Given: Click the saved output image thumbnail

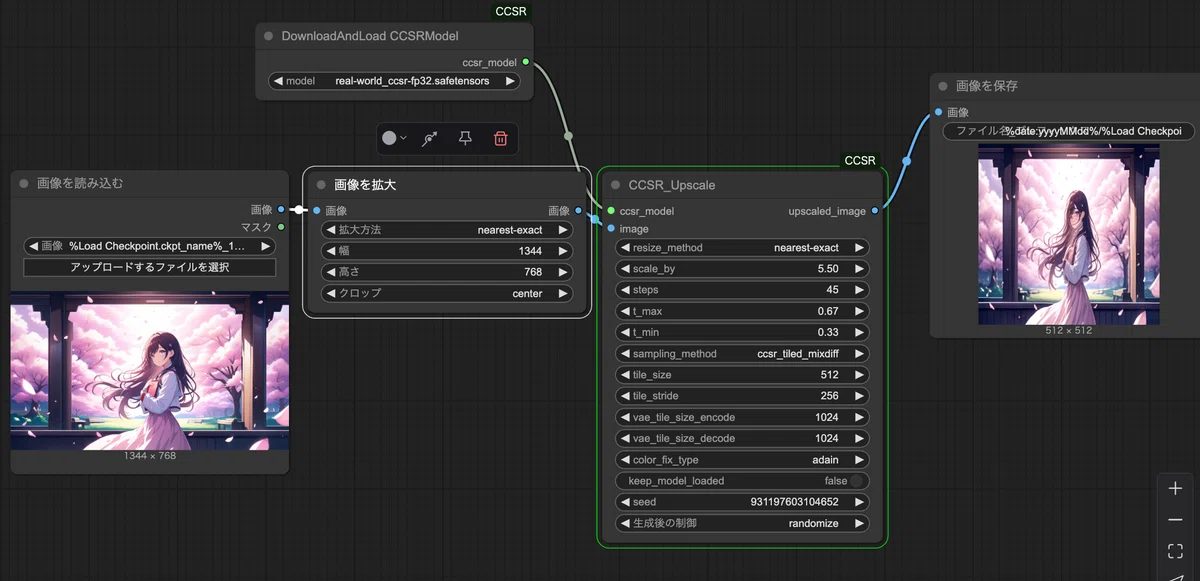Looking at the screenshot, I should [x=1069, y=234].
